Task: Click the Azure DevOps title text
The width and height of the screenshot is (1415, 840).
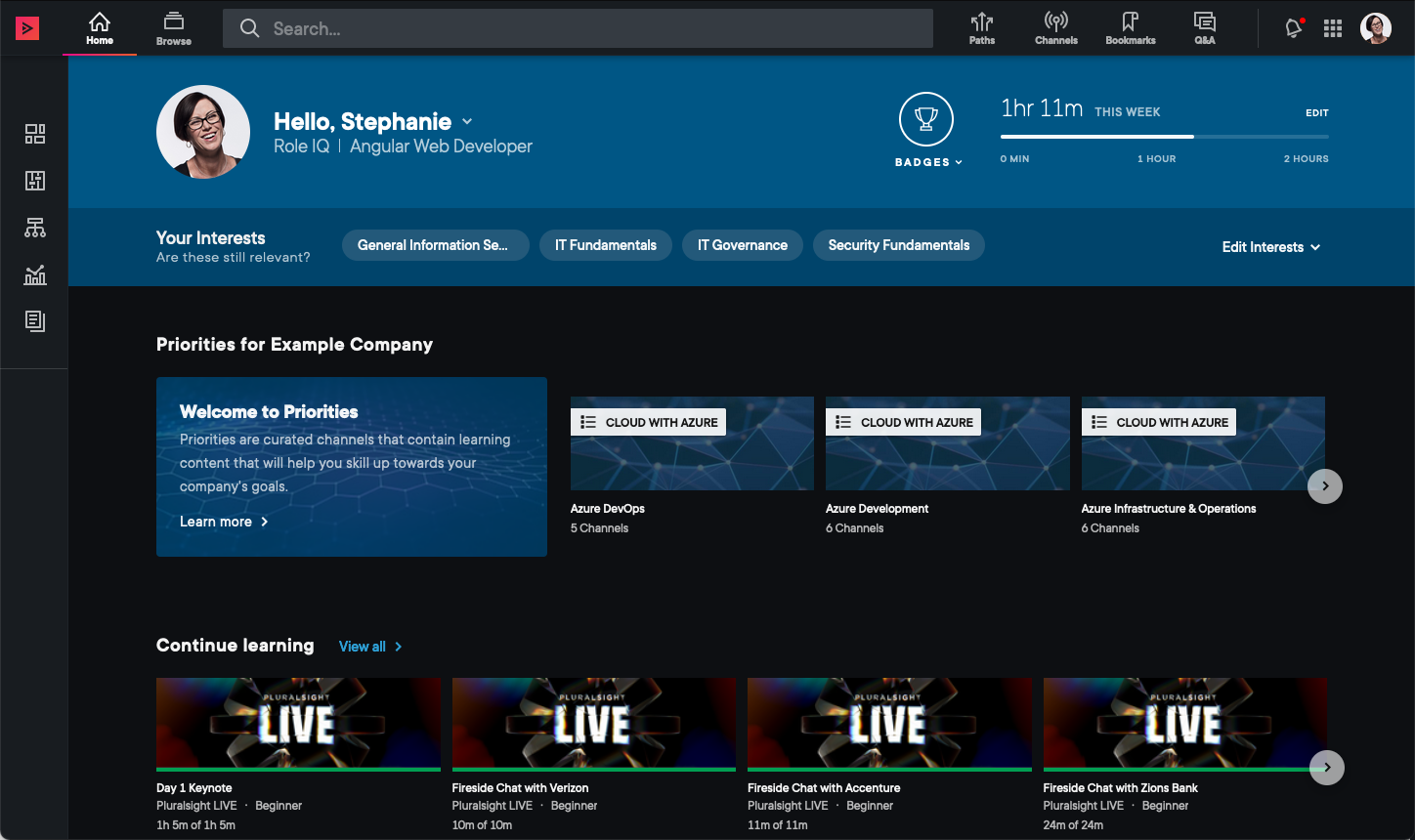Action: tap(608, 509)
